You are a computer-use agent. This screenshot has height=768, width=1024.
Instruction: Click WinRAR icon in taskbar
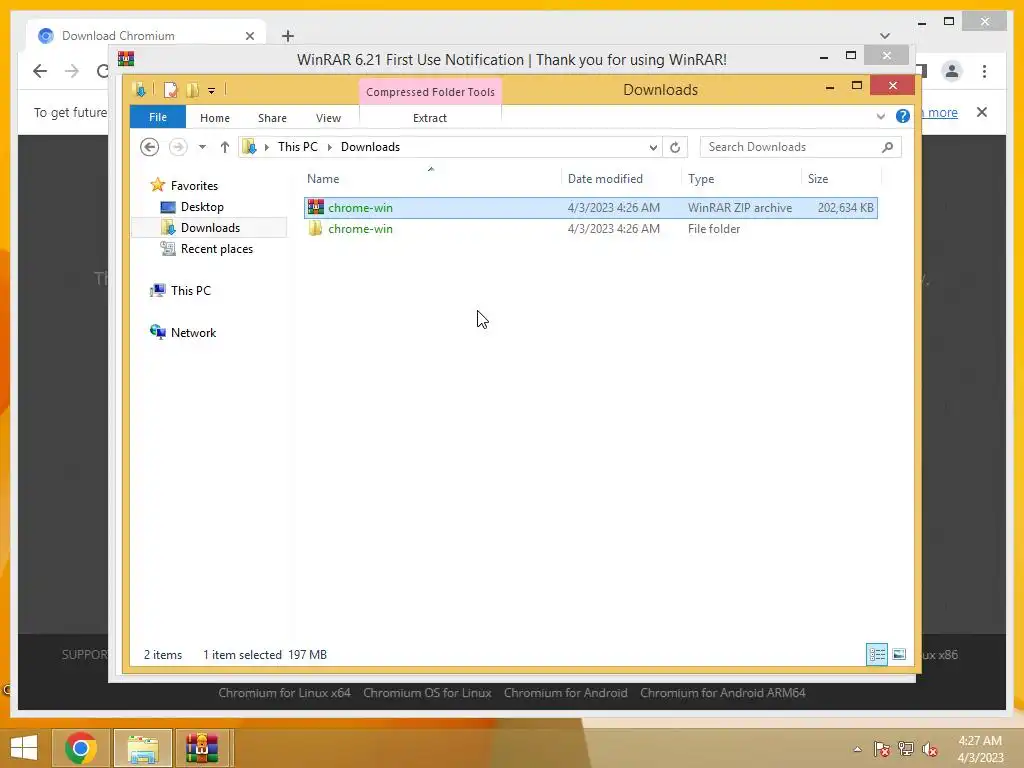click(202, 748)
